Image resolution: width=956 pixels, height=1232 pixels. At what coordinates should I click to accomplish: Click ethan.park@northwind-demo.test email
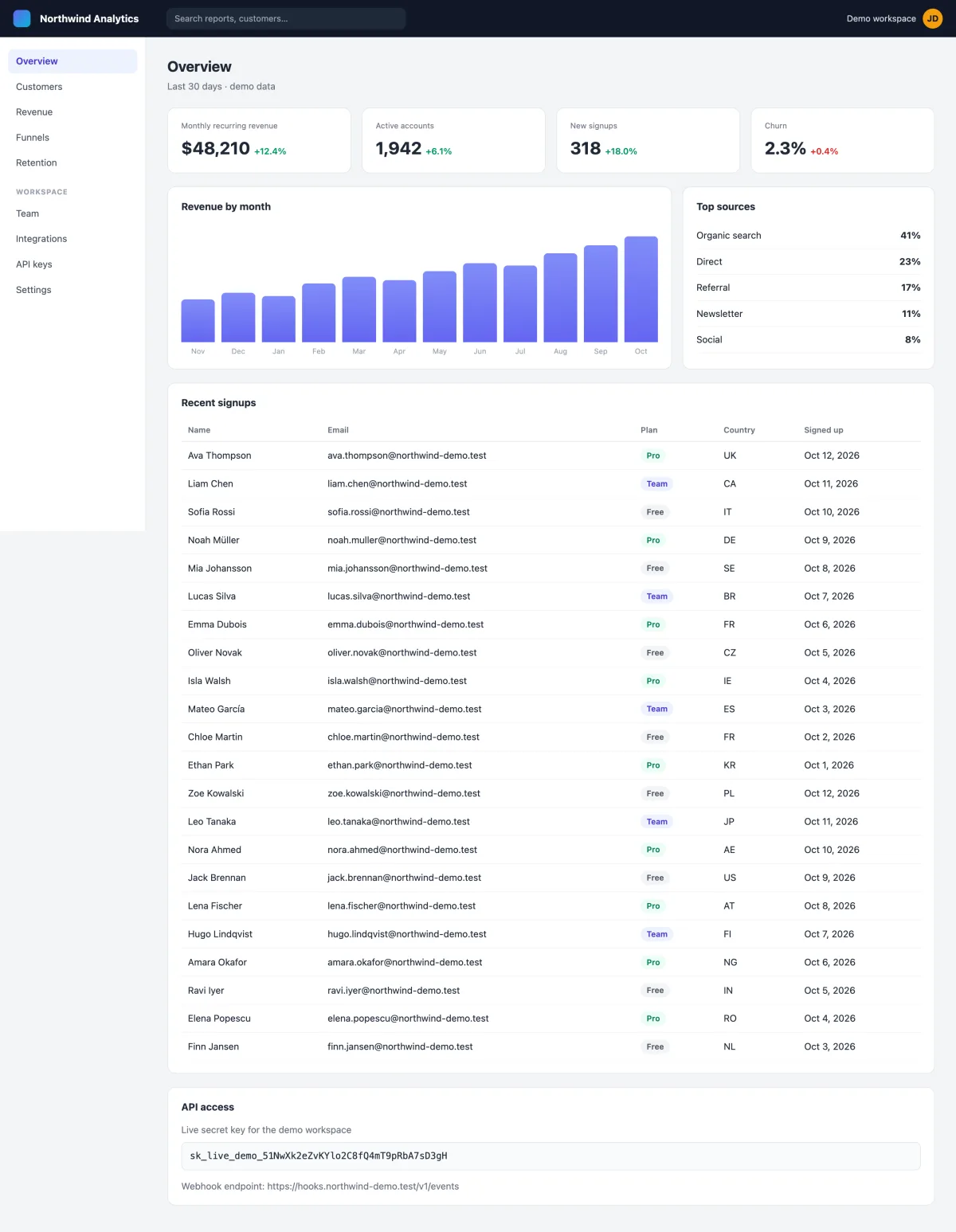tap(400, 765)
